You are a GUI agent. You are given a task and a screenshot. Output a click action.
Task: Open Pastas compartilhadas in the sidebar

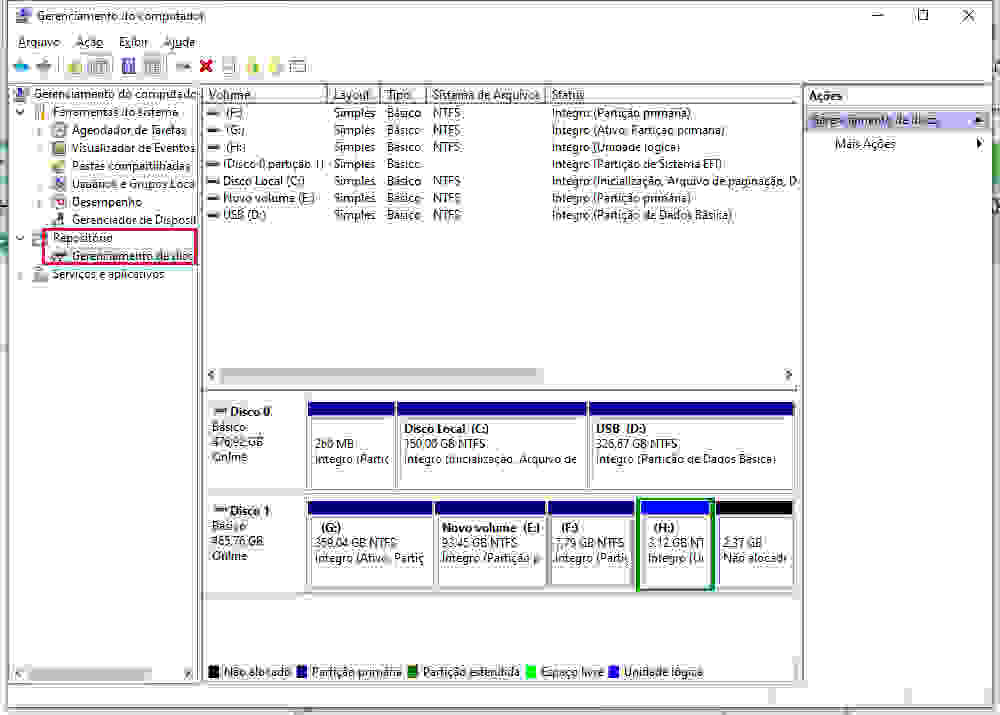[x=130, y=166]
